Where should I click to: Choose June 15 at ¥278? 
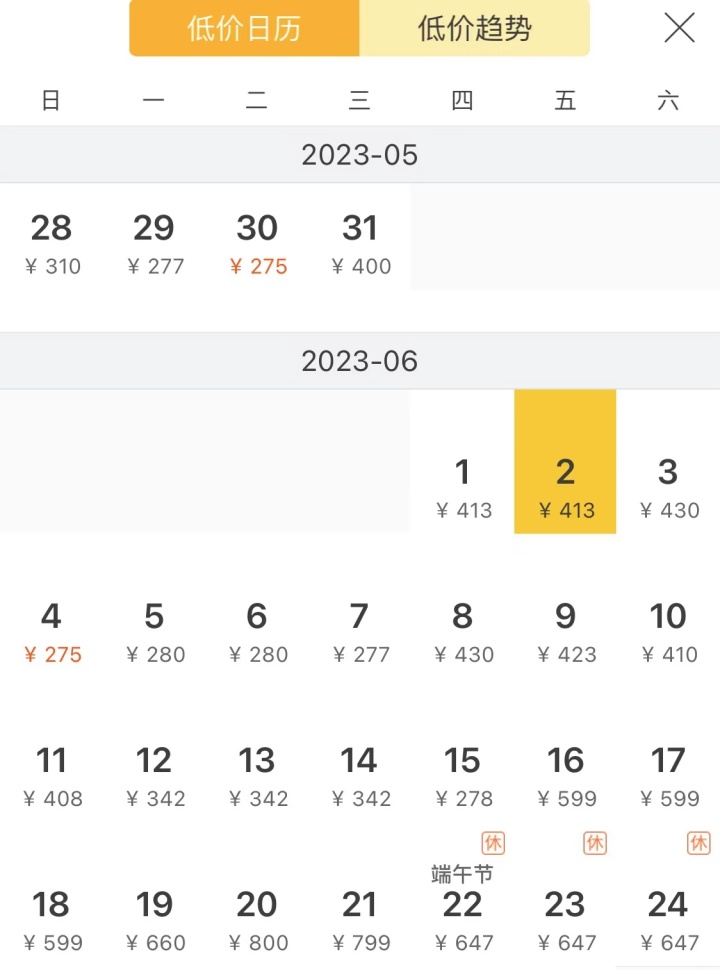point(462,776)
